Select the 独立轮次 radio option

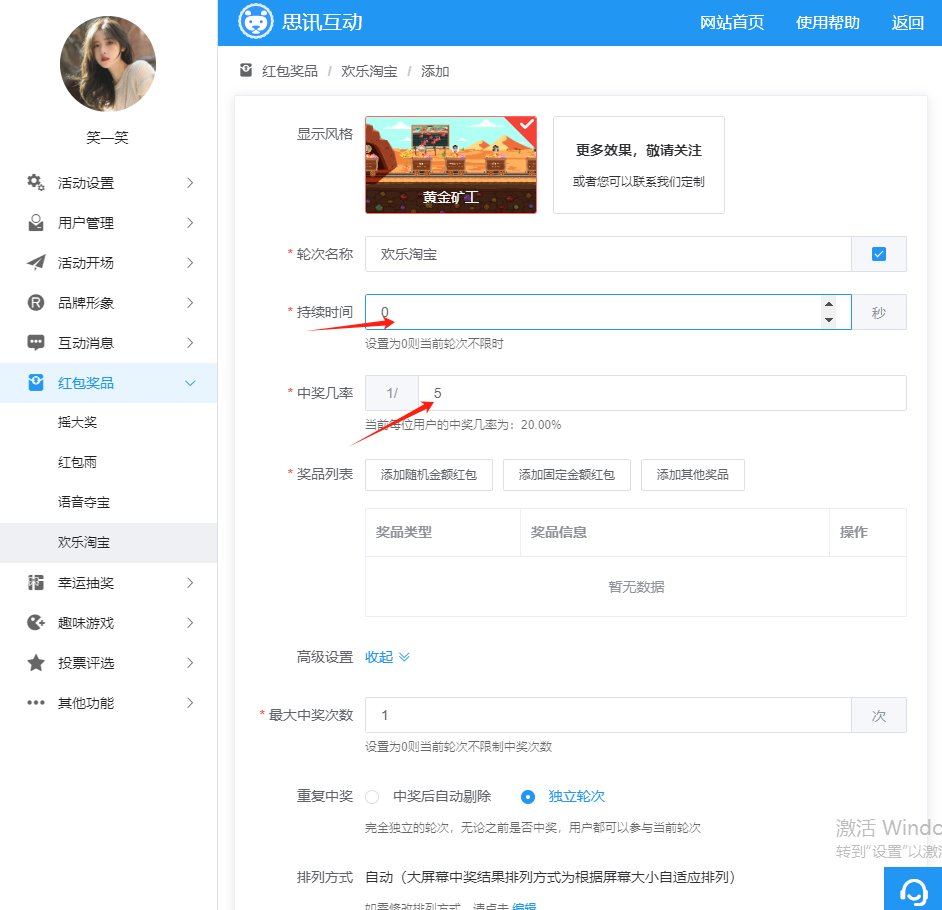[x=528, y=797]
